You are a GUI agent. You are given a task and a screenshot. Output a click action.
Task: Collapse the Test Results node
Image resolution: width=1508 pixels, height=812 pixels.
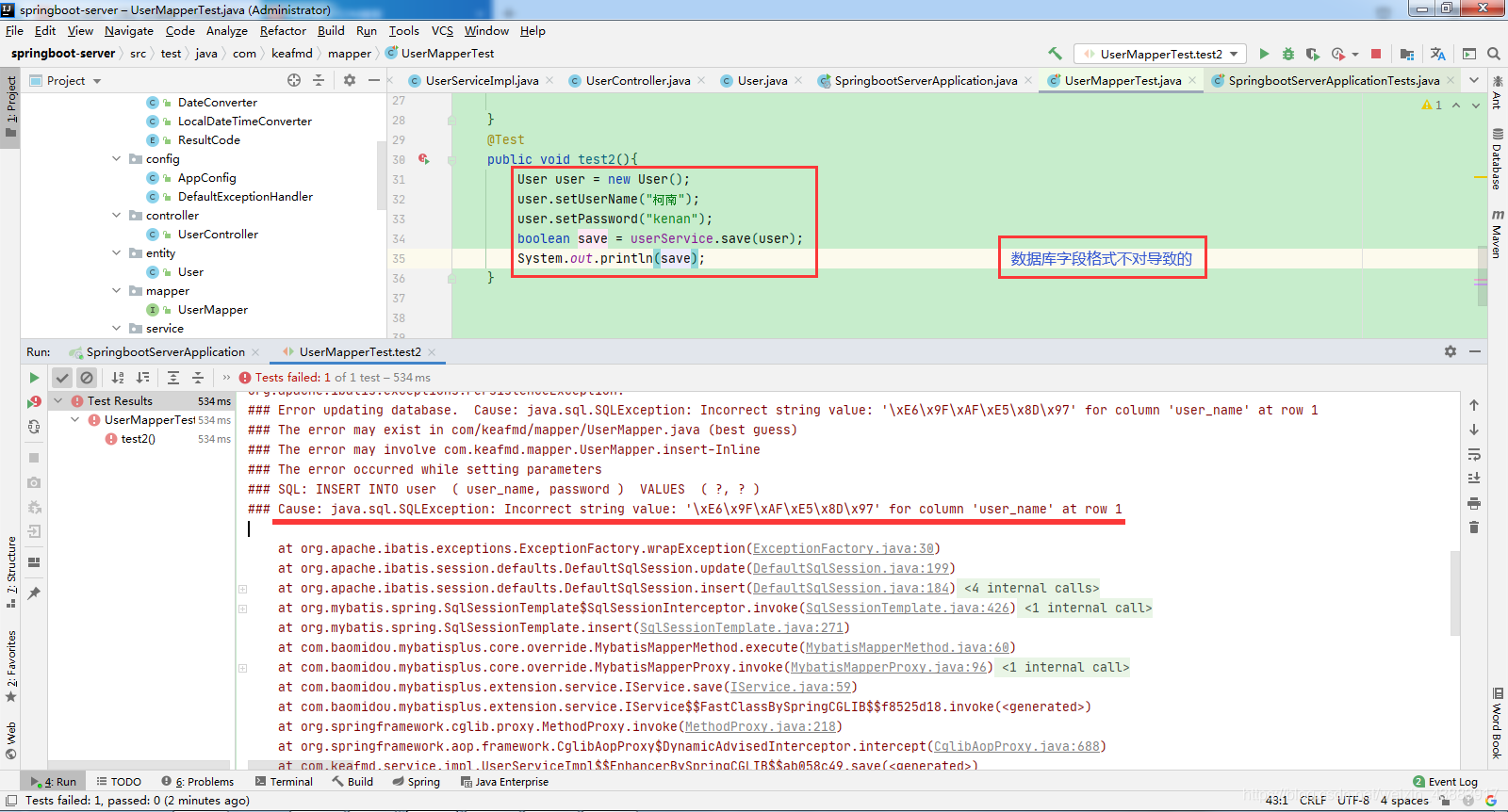tap(58, 401)
